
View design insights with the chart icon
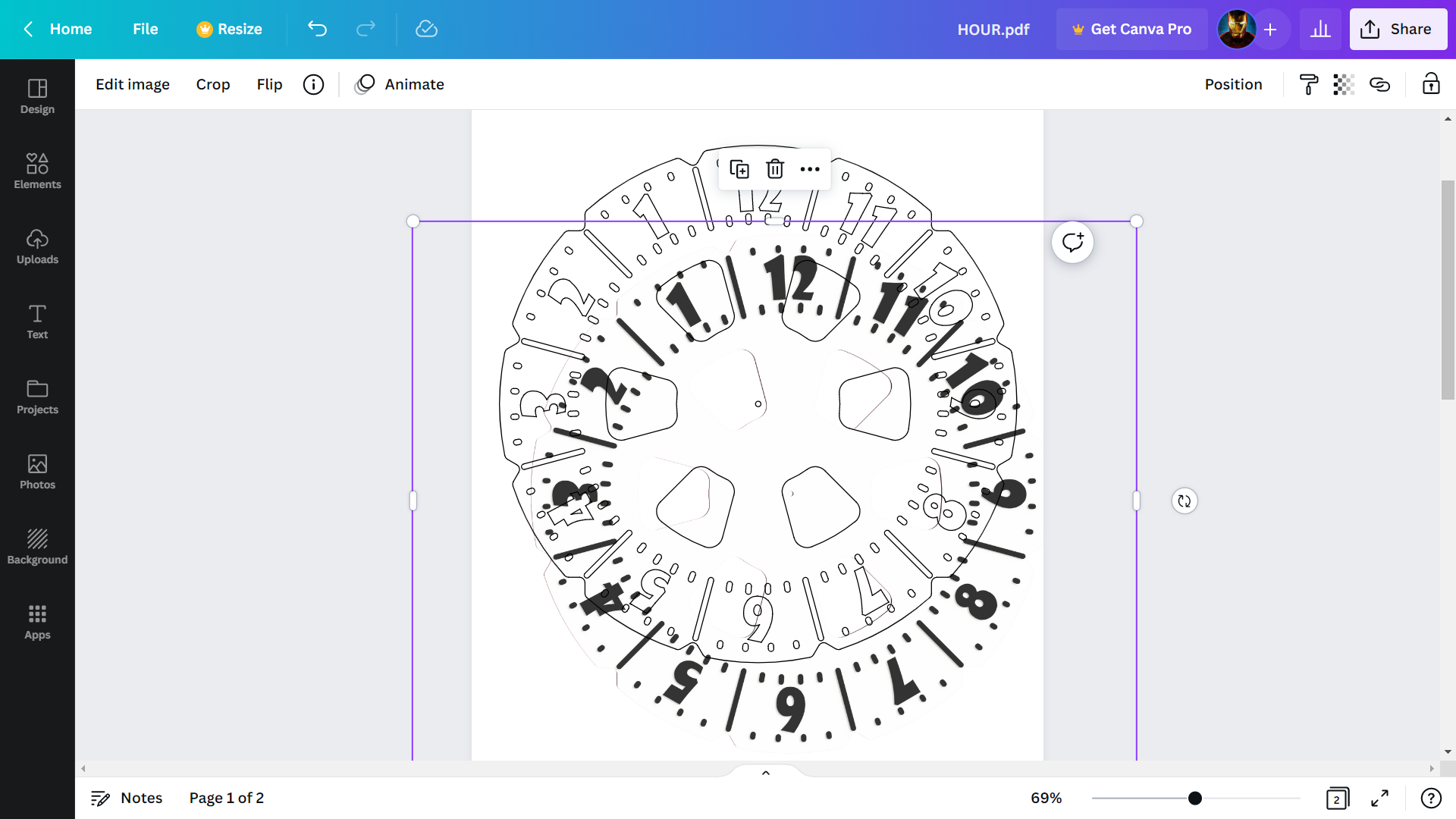click(x=1320, y=29)
